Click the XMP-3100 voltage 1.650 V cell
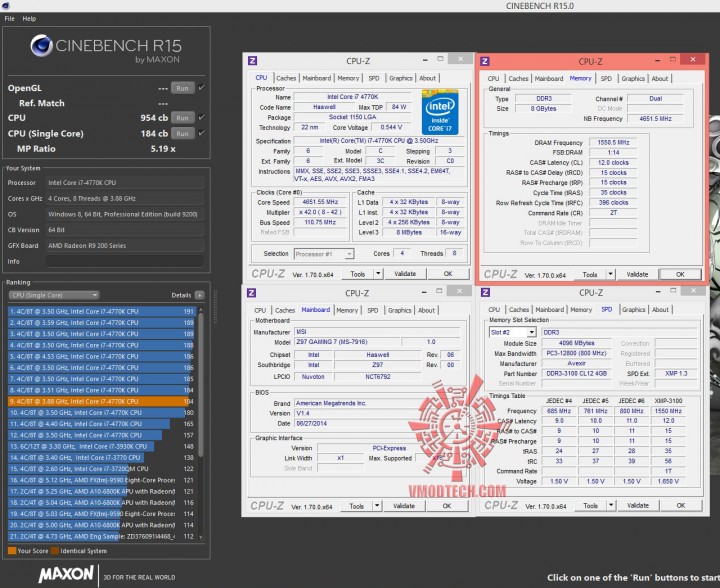720x588 pixels. (x=668, y=481)
